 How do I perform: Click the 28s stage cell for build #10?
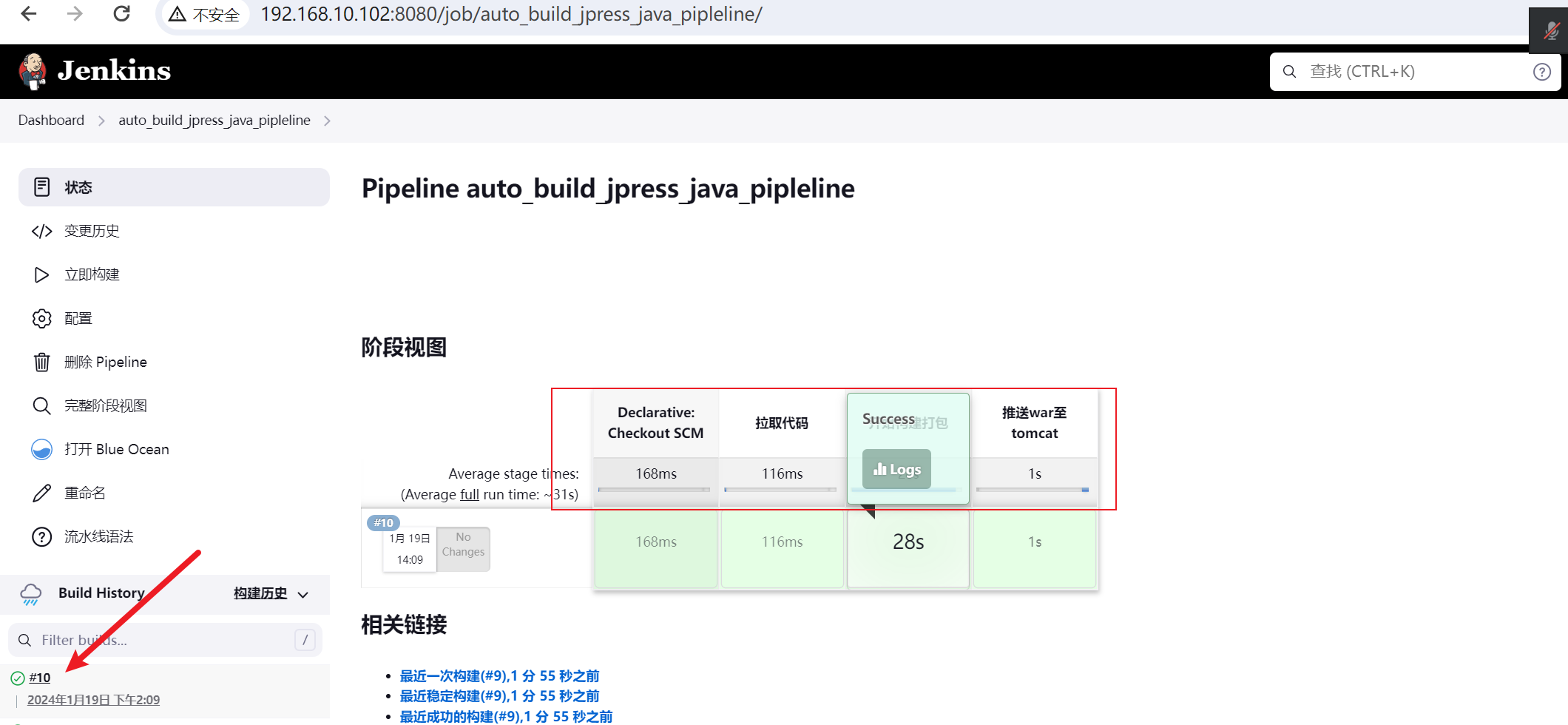tap(908, 549)
